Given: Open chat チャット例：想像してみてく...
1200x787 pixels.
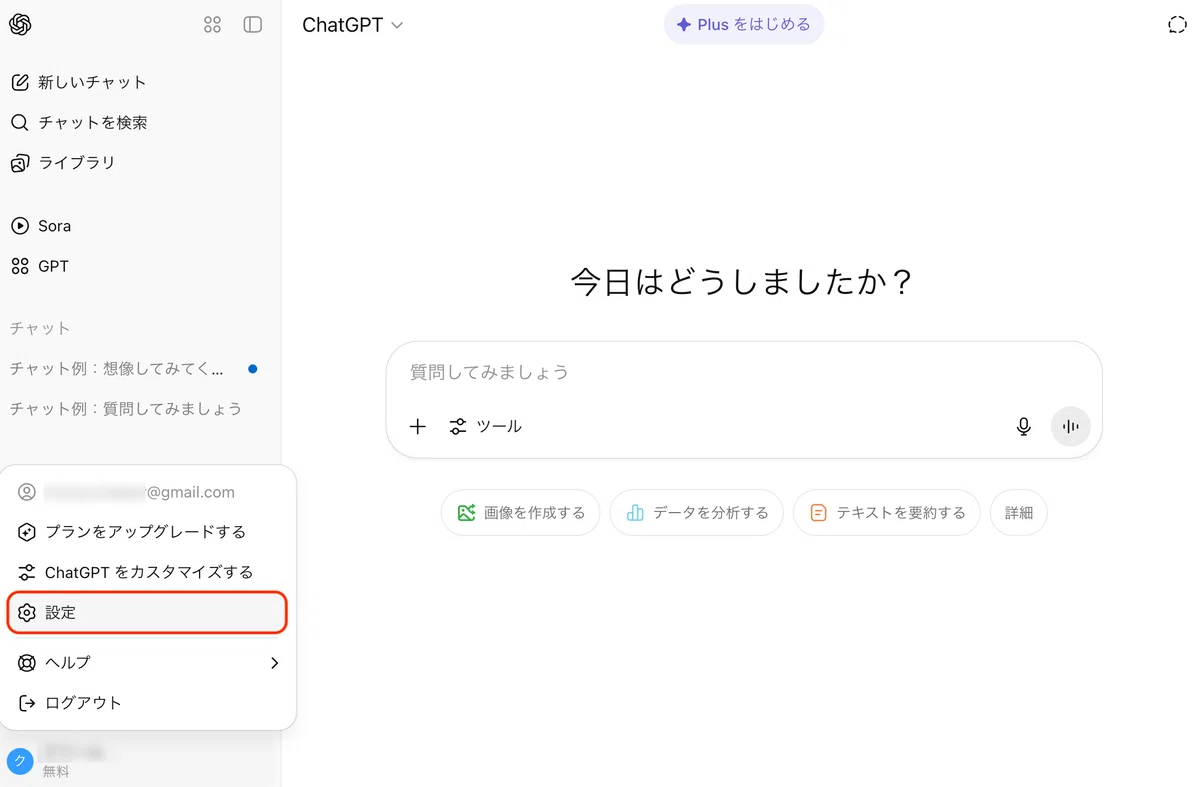Looking at the screenshot, I should point(118,368).
